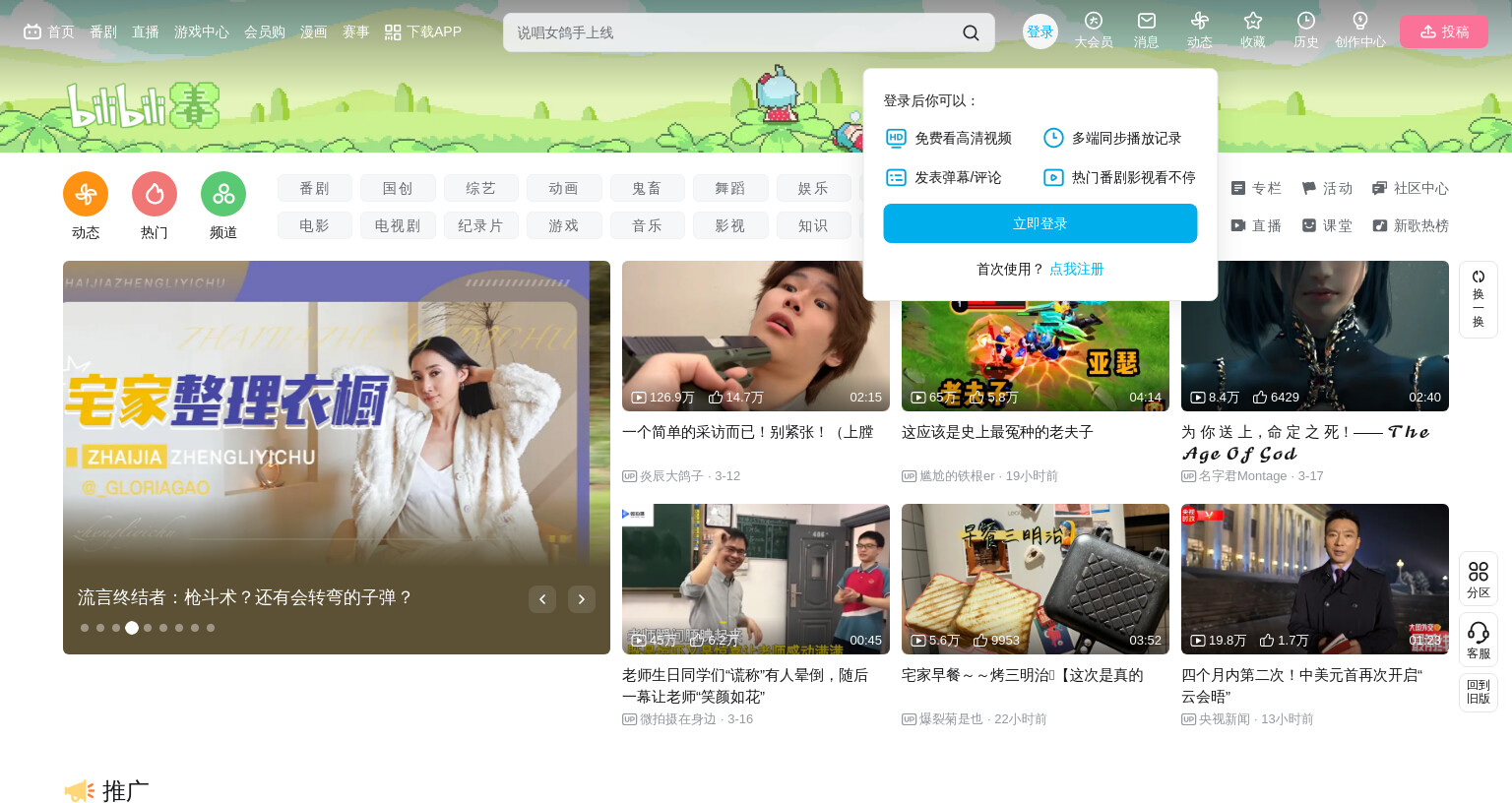Open the 央视新闻 云会晤 video thumbnail
The image size is (1512, 803).
(x=1315, y=579)
